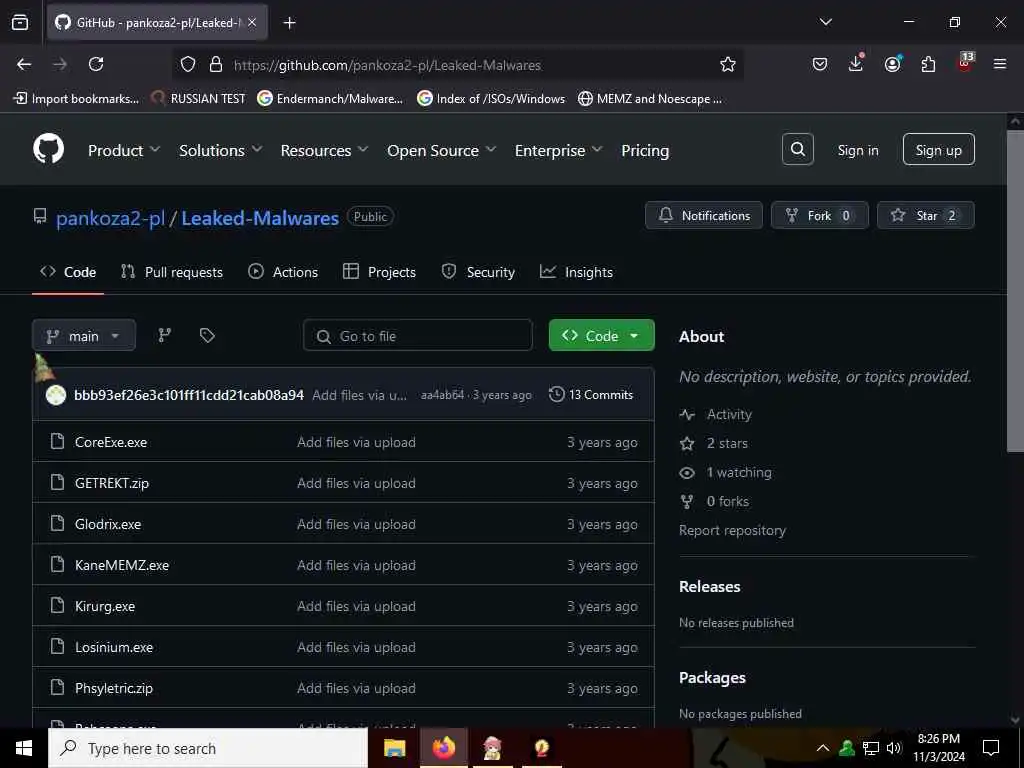The height and width of the screenshot is (768, 1024).
Task: Open the volume speaker tray icon
Action: [x=894, y=748]
